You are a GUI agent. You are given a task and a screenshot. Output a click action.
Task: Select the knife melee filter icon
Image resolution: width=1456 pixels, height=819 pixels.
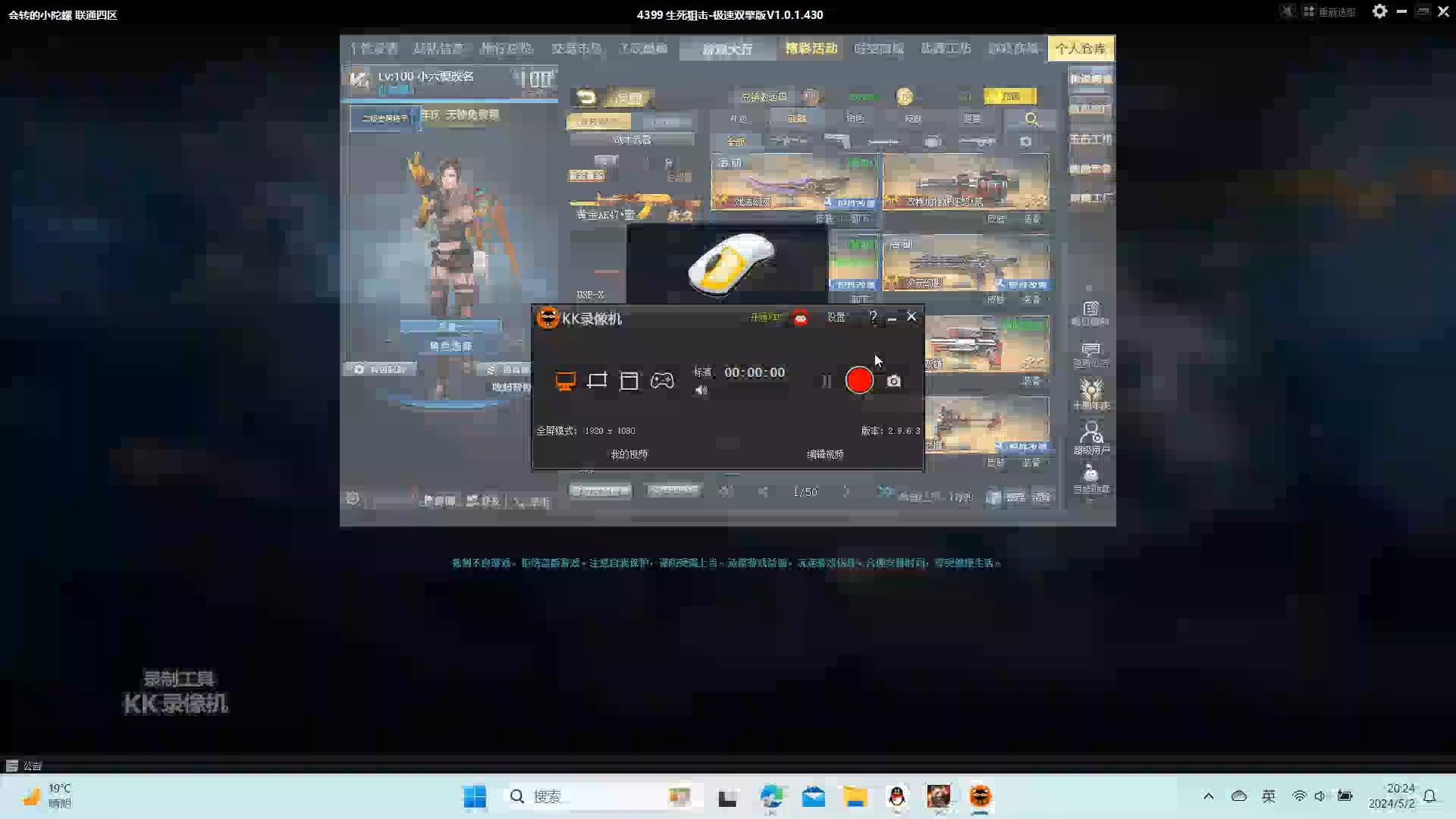(883, 141)
